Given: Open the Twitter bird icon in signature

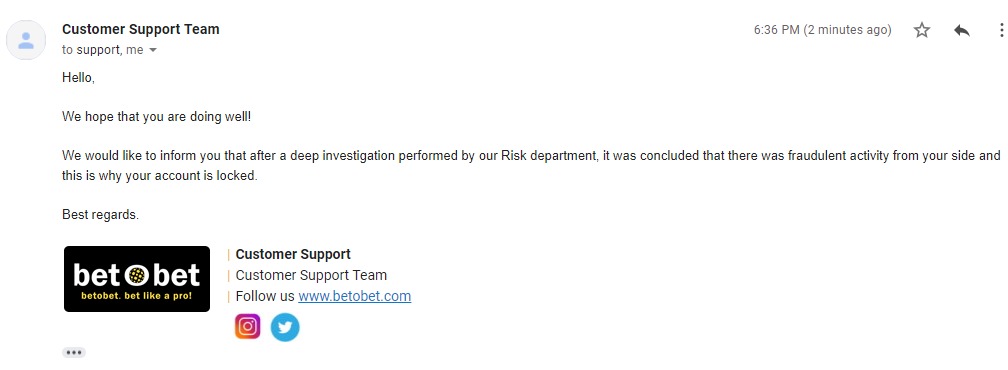Looking at the screenshot, I should (285, 327).
